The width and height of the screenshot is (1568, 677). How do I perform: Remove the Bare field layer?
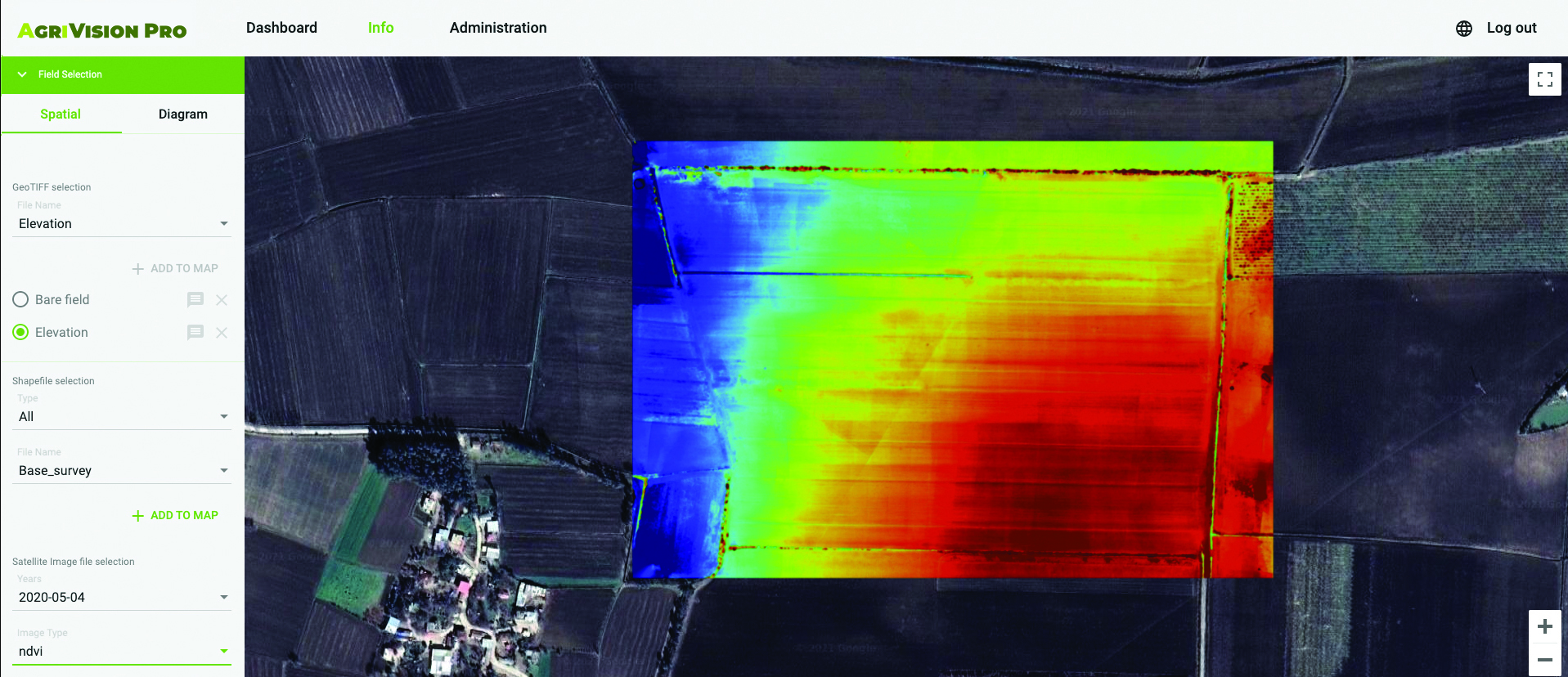point(222,300)
